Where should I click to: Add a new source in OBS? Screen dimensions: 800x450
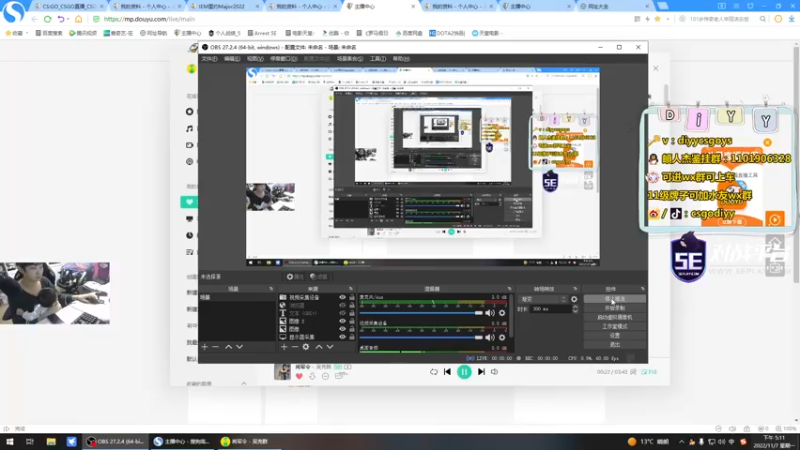pyautogui.click(x=284, y=347)
